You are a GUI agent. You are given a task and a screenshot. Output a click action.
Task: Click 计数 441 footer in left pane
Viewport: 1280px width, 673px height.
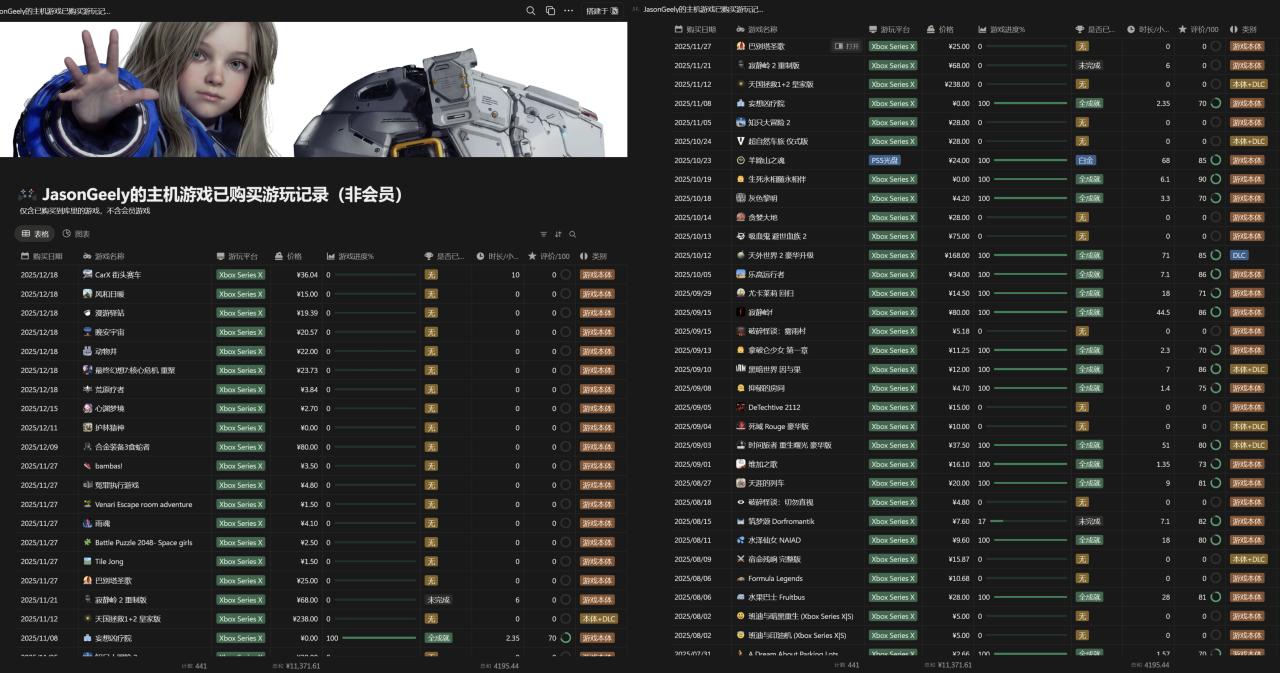pyautogui.click(x=194, y=665)
